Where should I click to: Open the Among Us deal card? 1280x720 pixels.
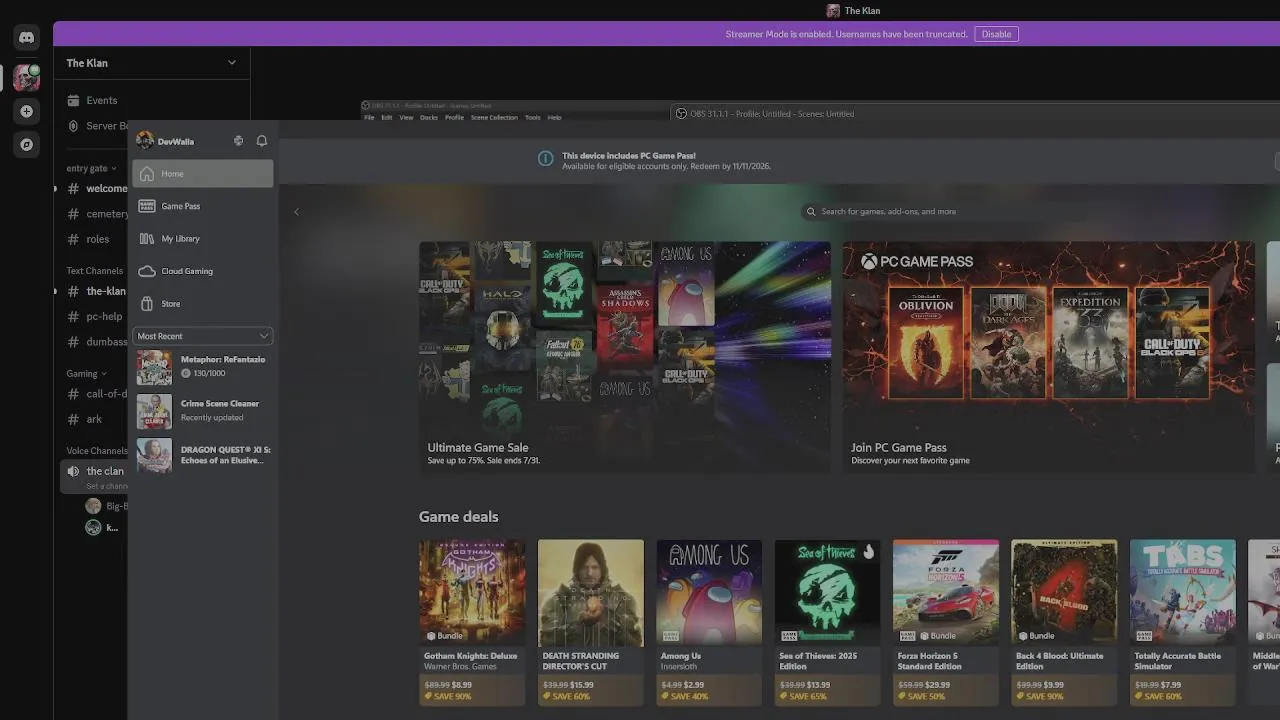point(709,623)
